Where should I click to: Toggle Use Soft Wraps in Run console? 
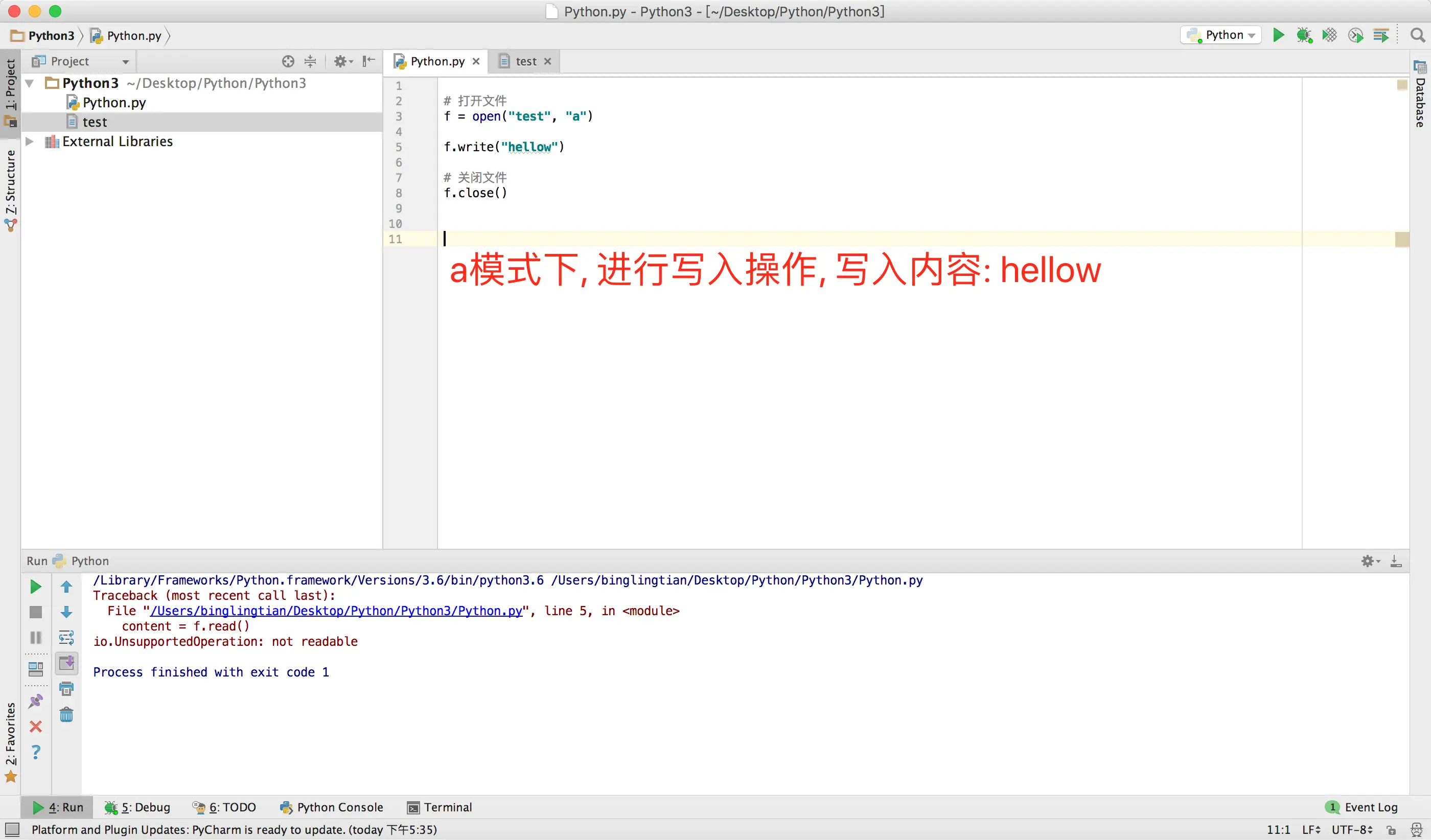click(66, 637)
